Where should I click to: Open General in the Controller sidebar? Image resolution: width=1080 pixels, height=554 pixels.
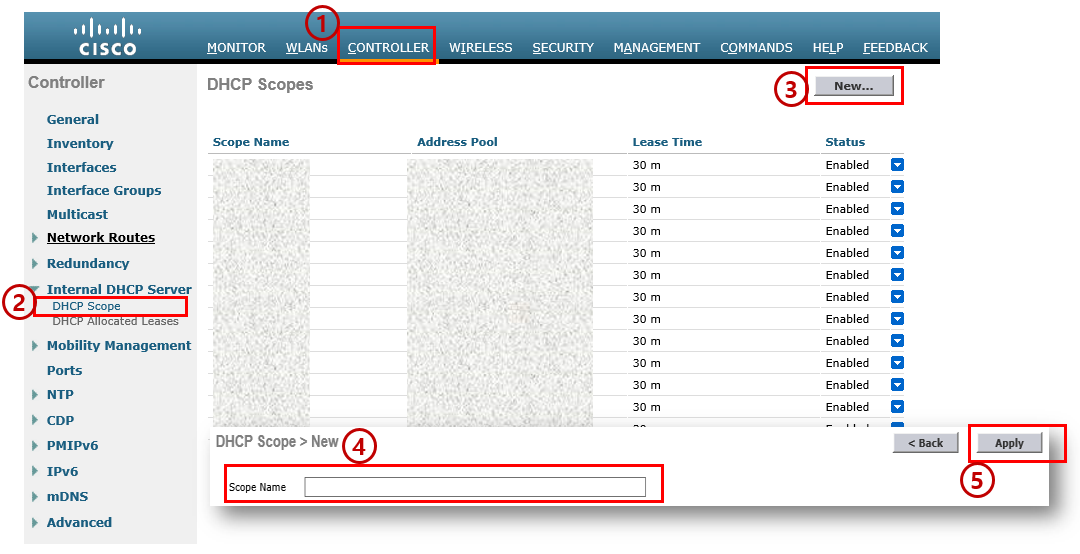(x=72, y=119)
